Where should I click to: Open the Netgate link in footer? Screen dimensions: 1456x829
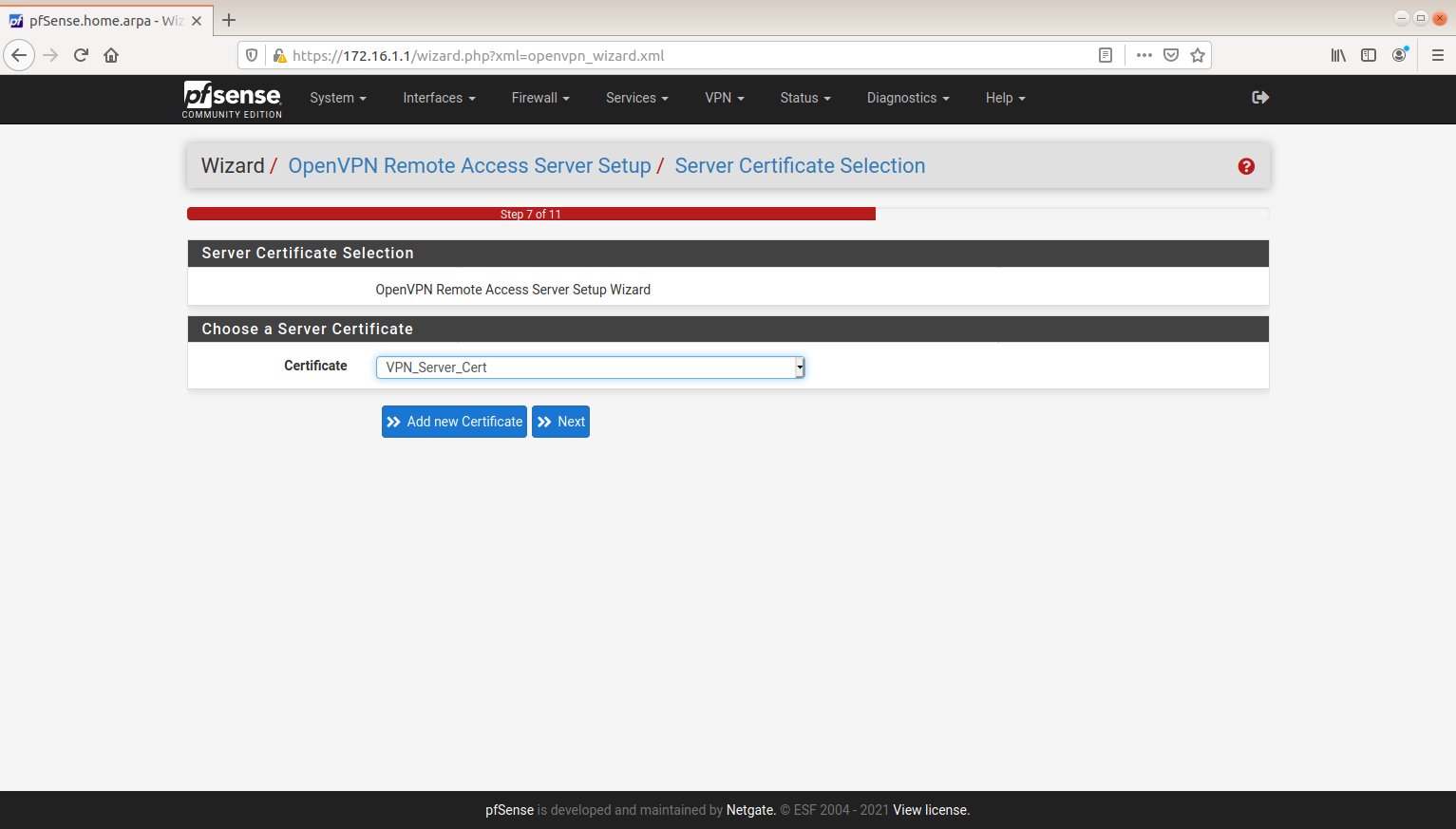(750, 810)
